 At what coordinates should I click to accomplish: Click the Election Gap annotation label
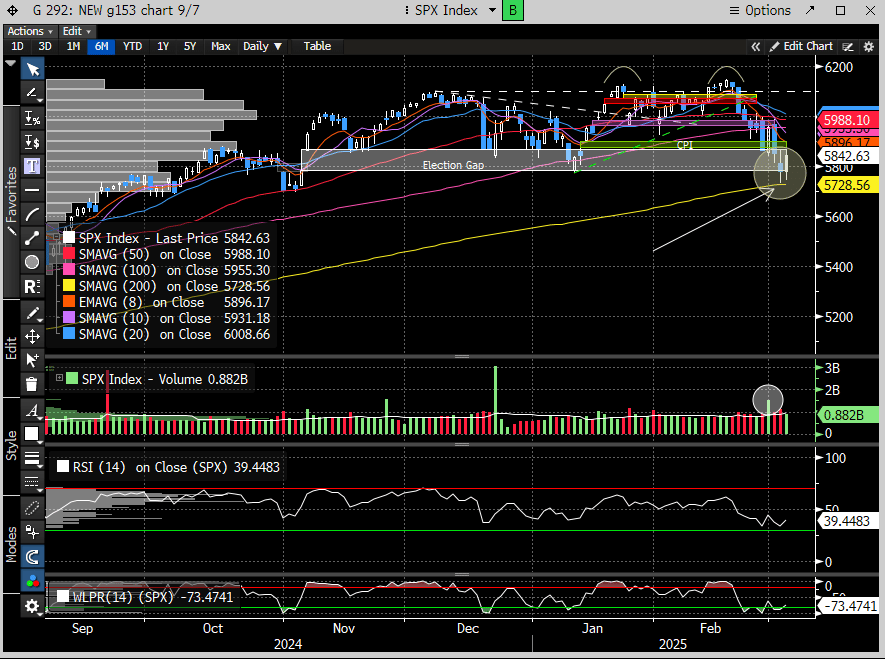point(453,165)
